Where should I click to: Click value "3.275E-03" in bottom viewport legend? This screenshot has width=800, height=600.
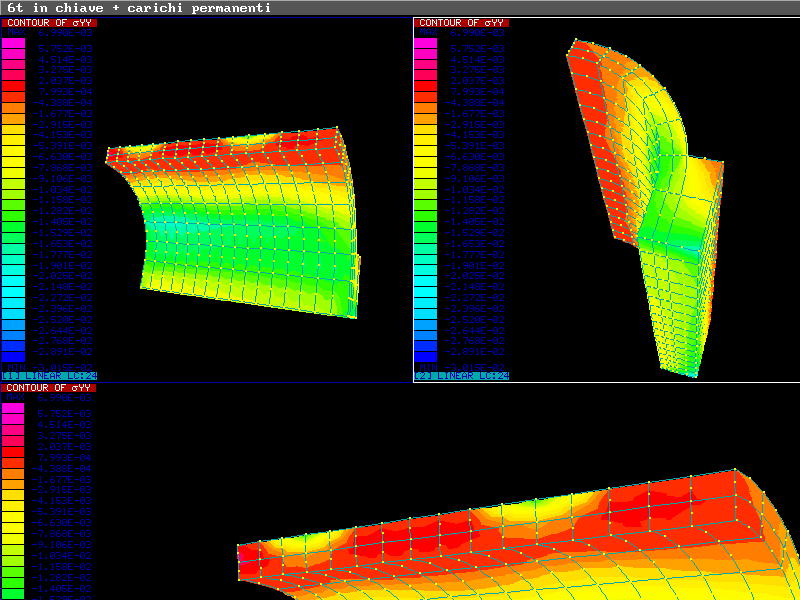tap(65, 435)
